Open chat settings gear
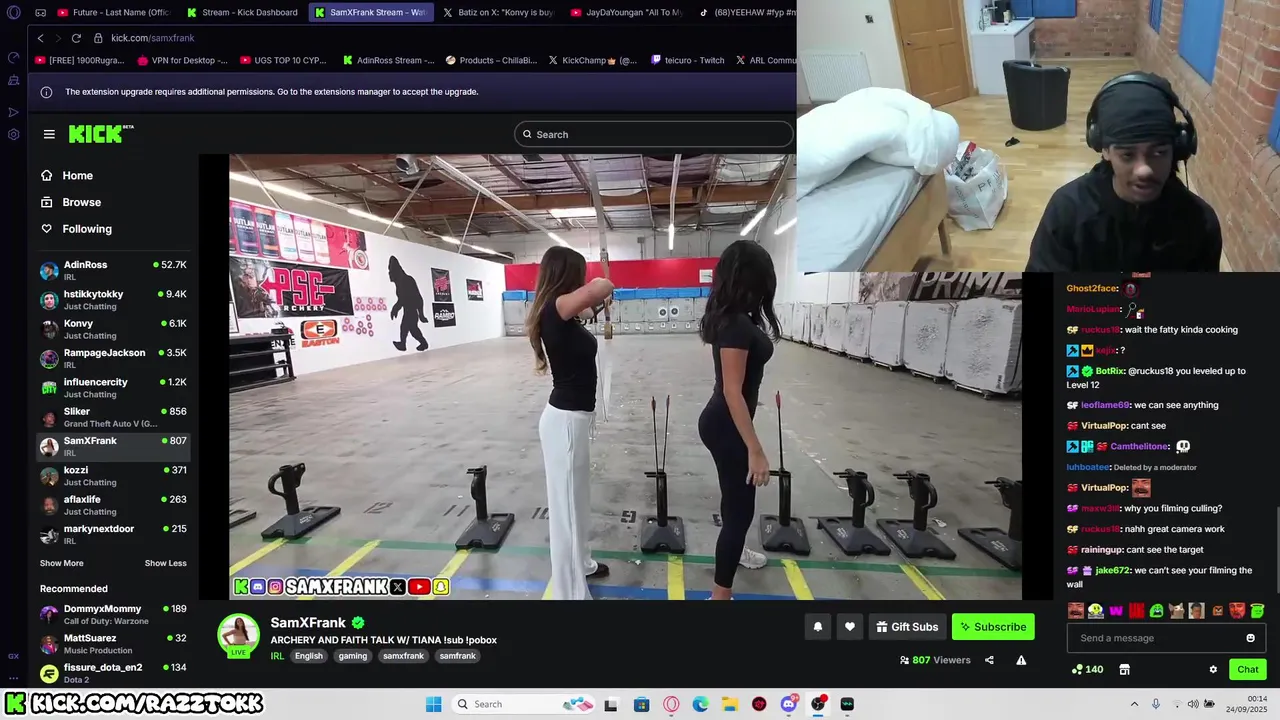Image resolution: width=1280 pixels, height=720 pixels. coord(1213,670)
